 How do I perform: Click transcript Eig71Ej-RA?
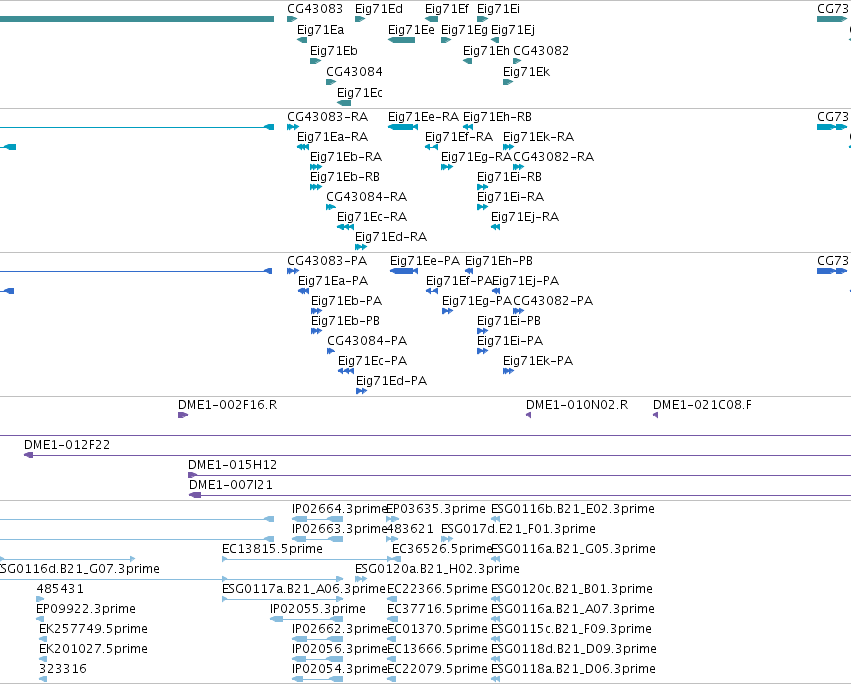[x=525, y=217]
